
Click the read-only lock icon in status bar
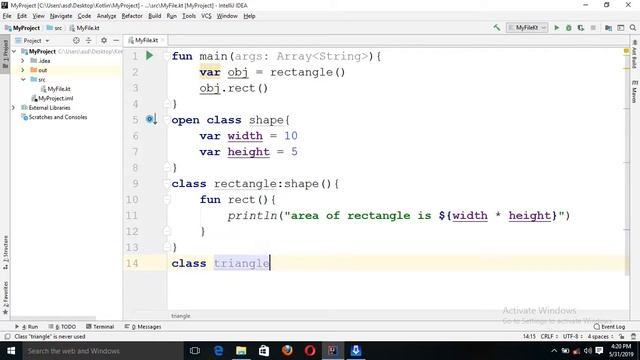point(622,337)
